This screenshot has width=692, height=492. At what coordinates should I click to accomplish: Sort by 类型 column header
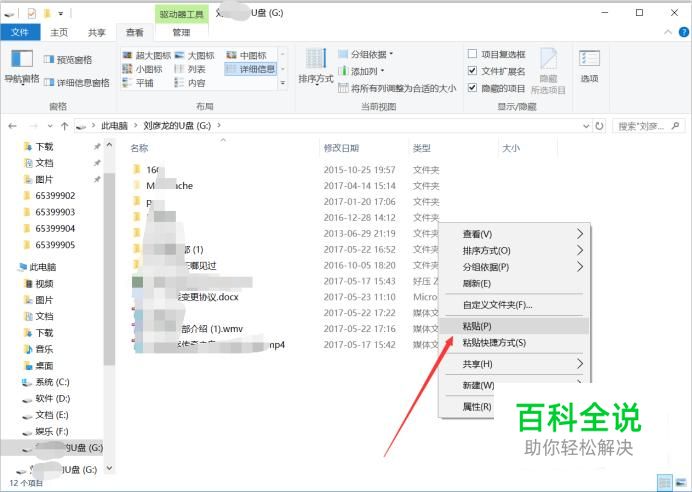pos(421,148)
